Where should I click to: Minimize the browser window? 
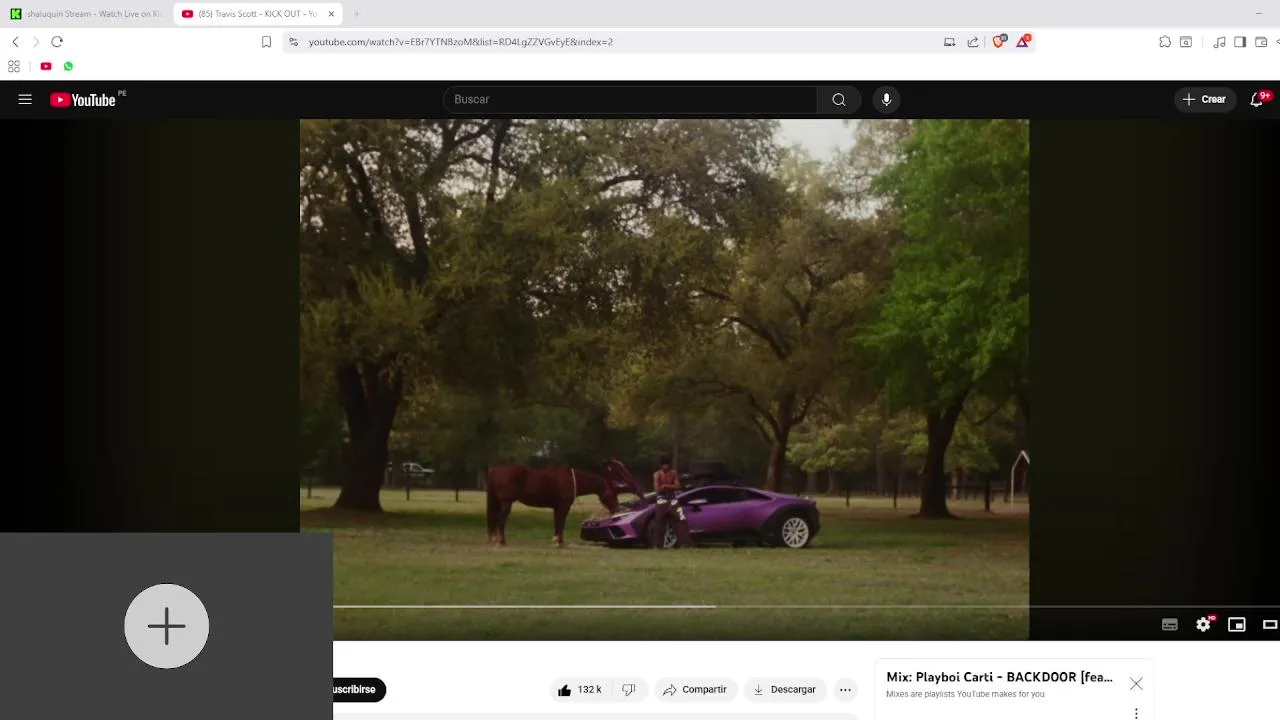click(1258, 13)
